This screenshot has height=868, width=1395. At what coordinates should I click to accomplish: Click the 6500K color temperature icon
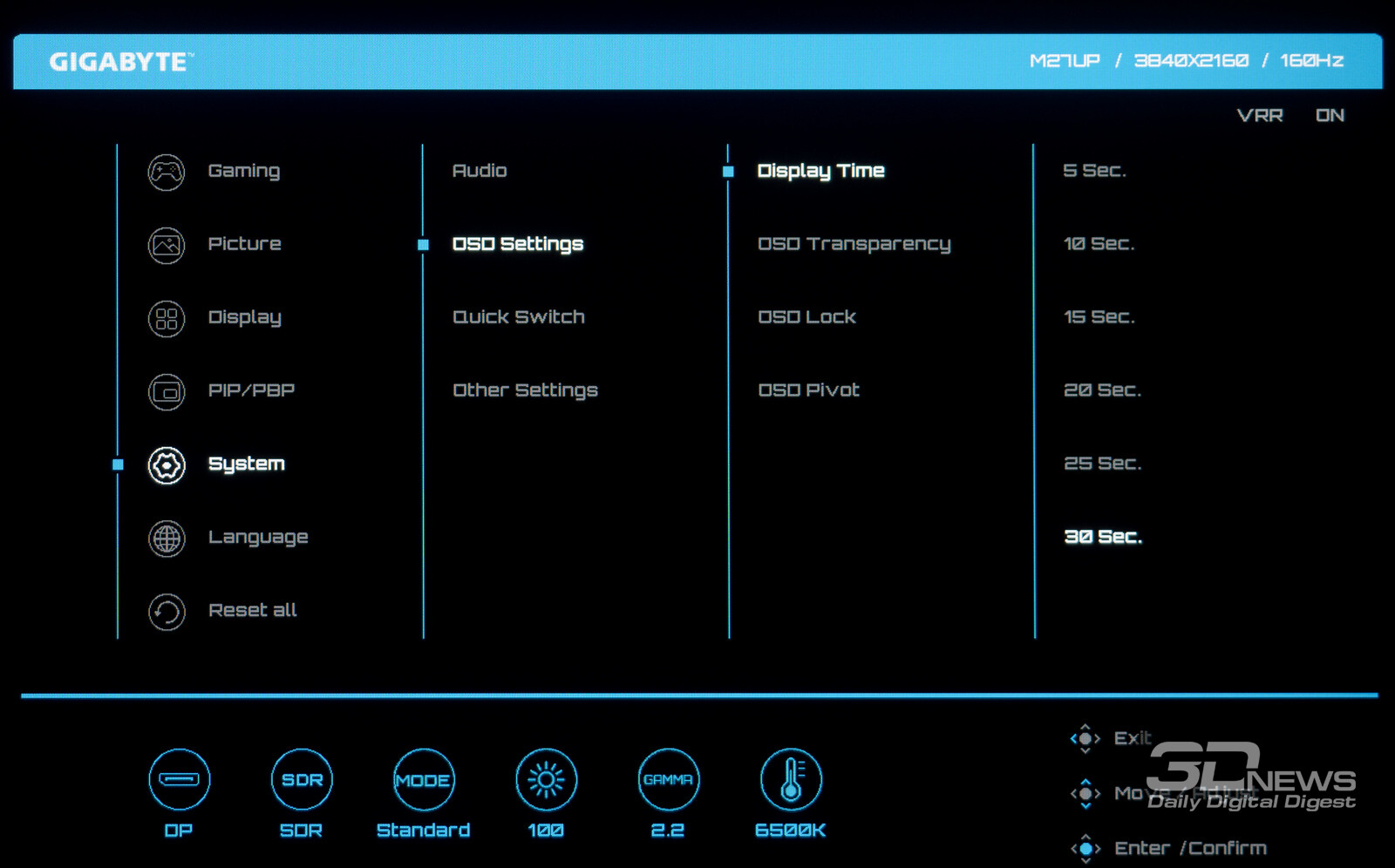[790, 779]
